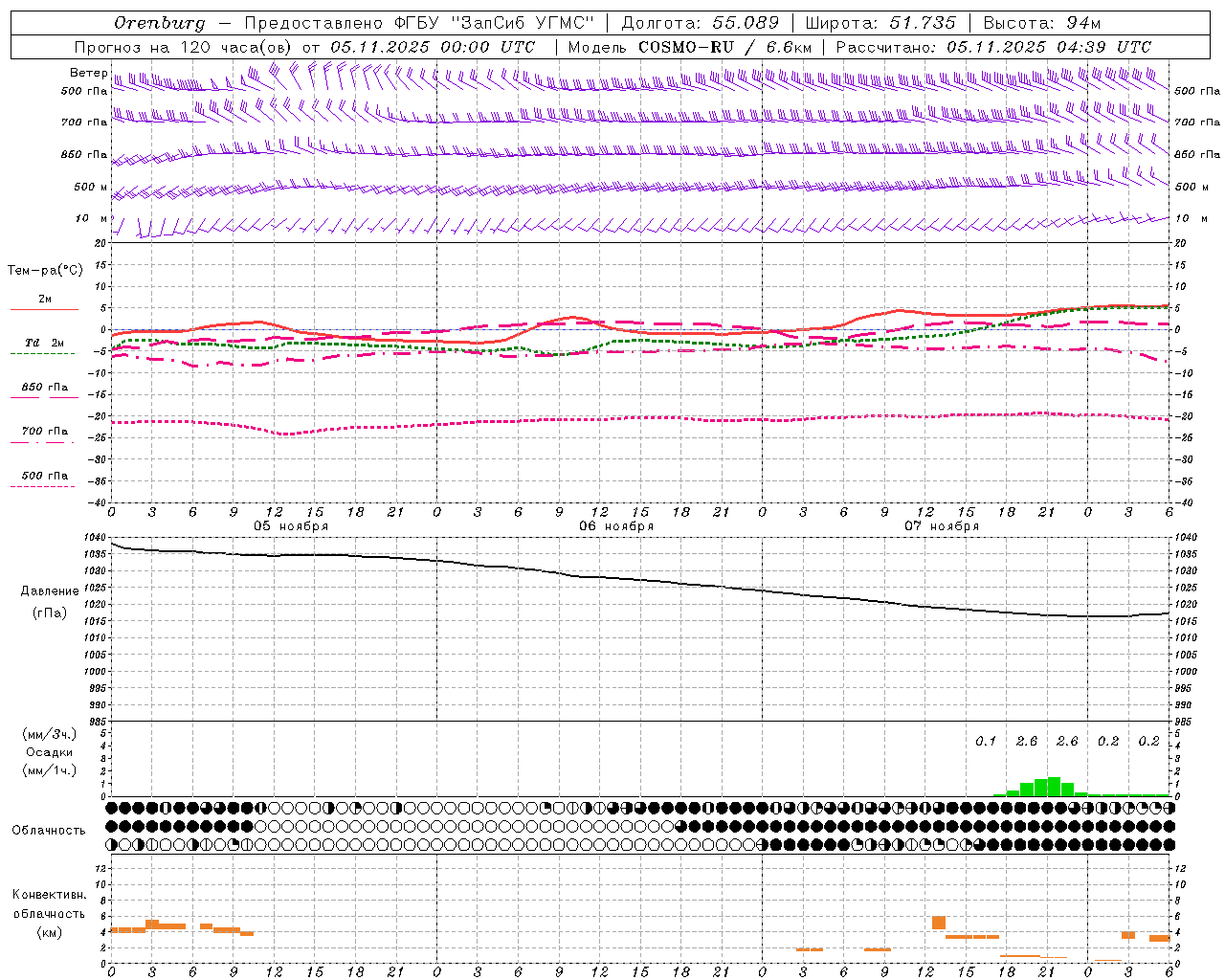Click the (мм/1ч.) precipitation unit label
Image resolution: width=1225 pixels, height=980 pixels.
pos(50,771)
